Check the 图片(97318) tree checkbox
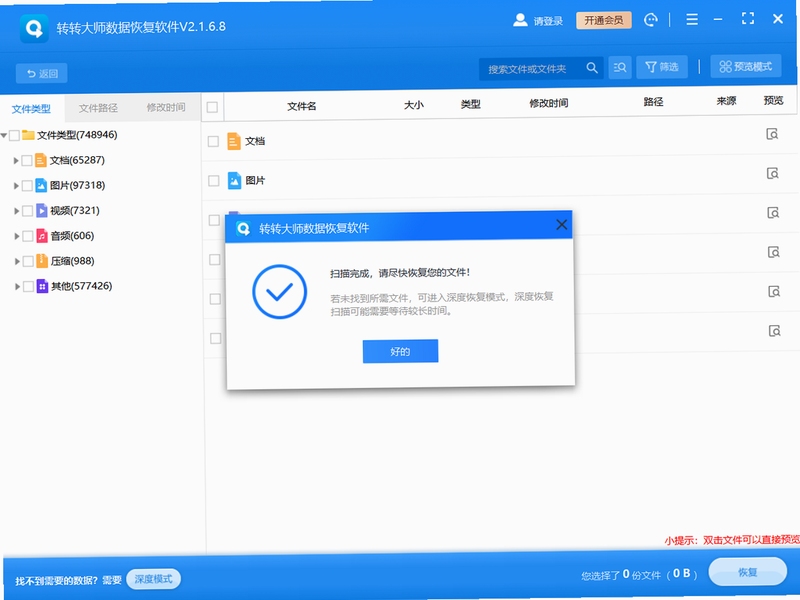The width and height of the screenshot is (800, 600). pyautogui.click(x=28, y=186)
